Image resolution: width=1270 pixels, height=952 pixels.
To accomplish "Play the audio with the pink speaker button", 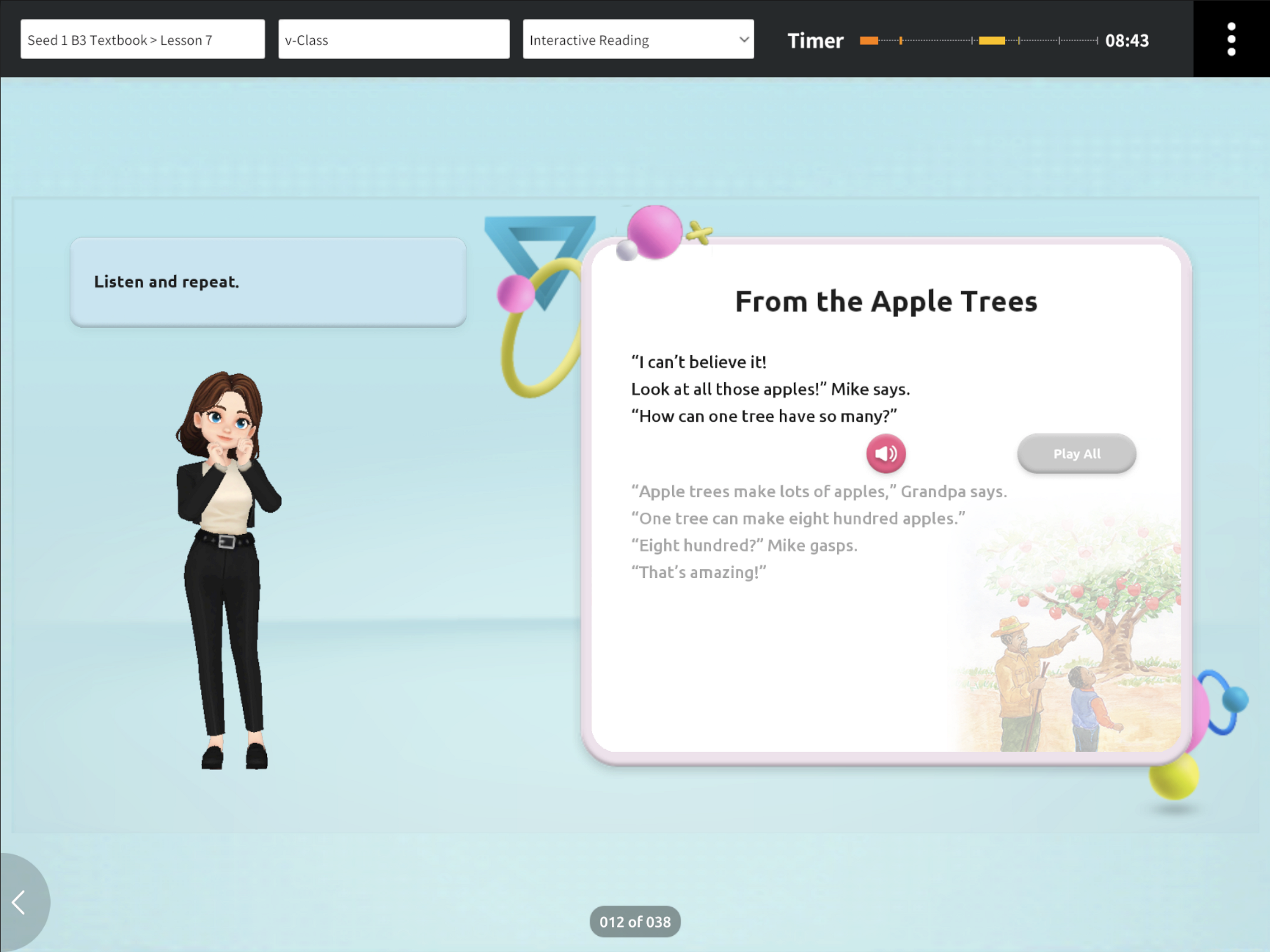I will [885, 454].
